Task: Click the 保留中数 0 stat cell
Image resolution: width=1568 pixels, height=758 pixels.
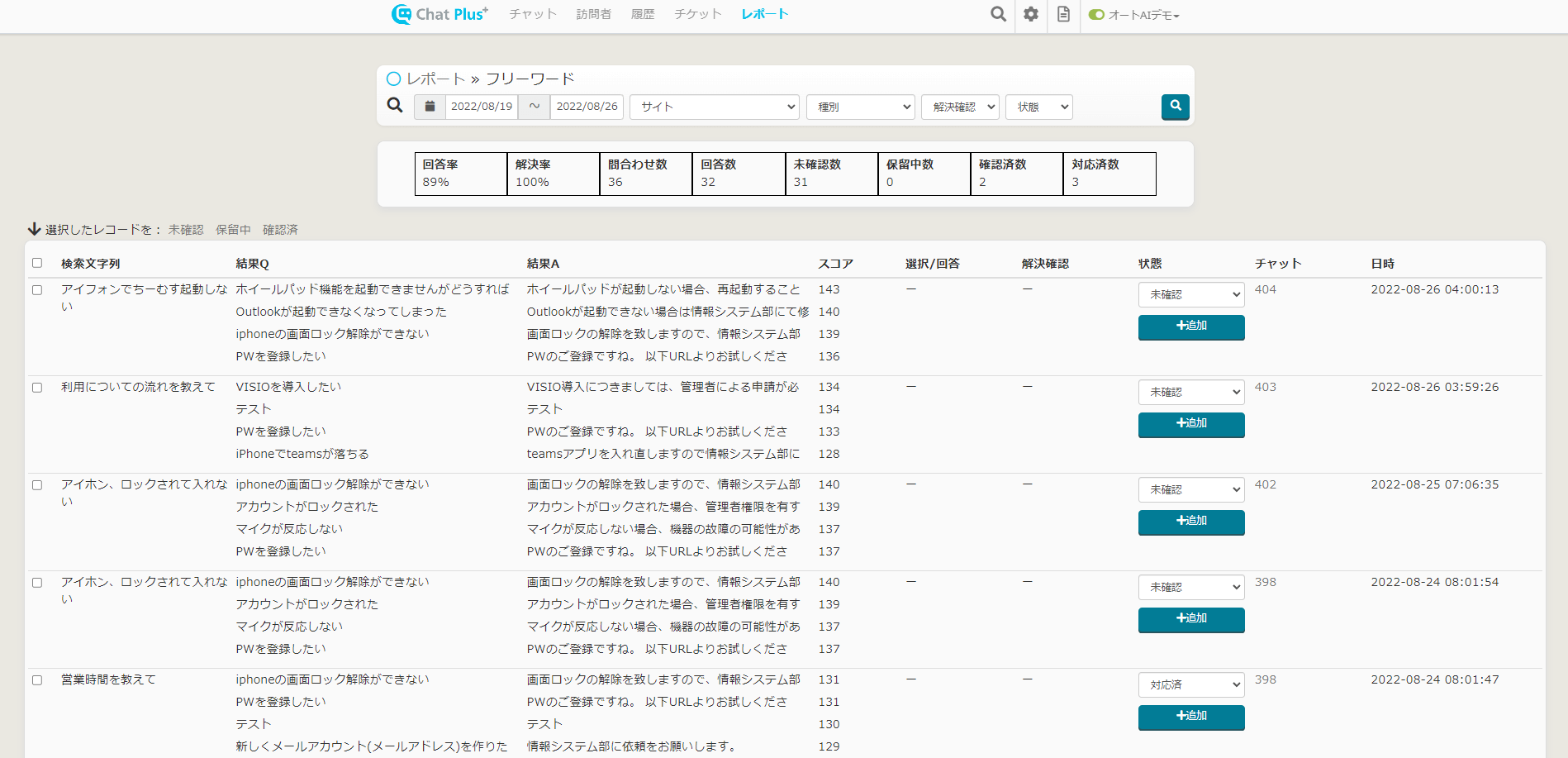Action: [x=924, y=174]
